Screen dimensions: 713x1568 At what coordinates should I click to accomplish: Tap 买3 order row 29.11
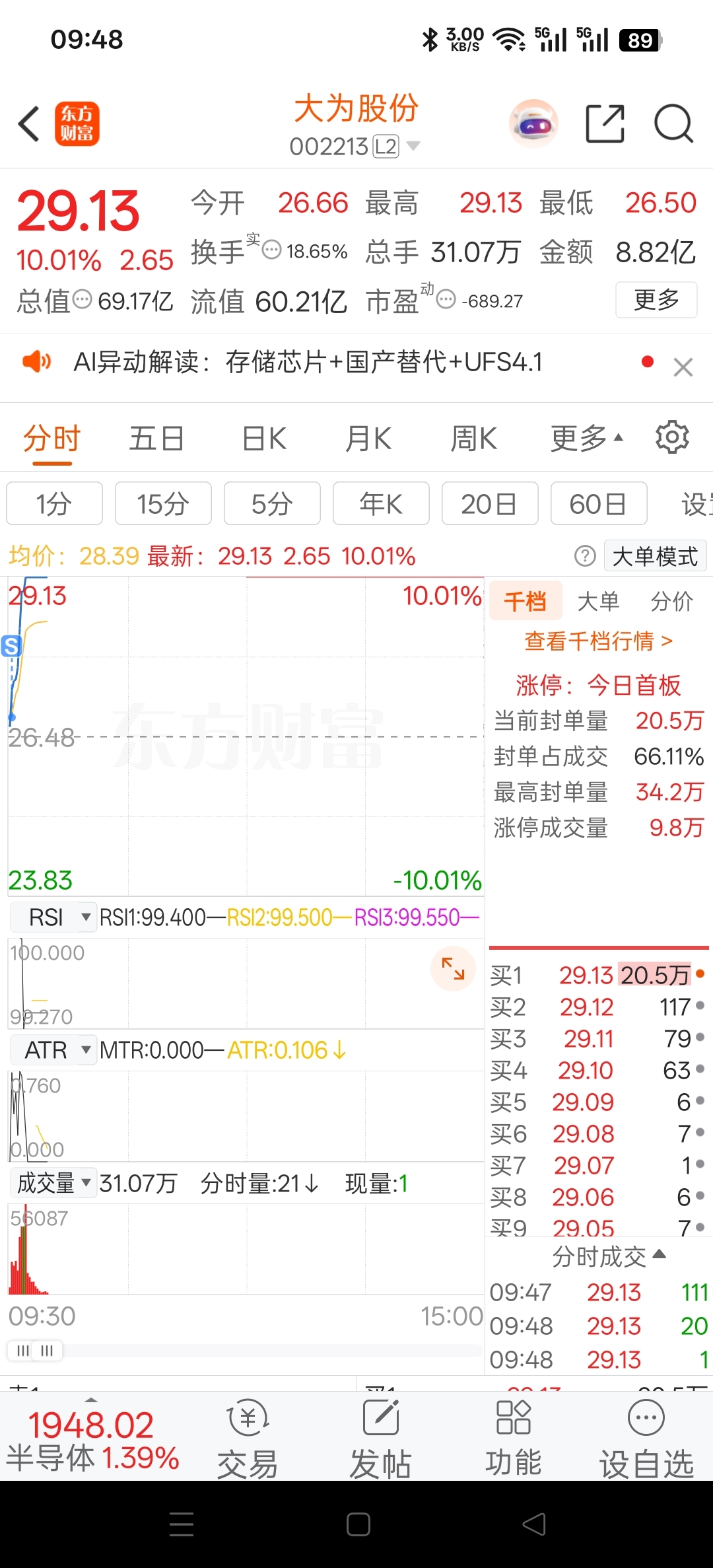[597, 1038]
